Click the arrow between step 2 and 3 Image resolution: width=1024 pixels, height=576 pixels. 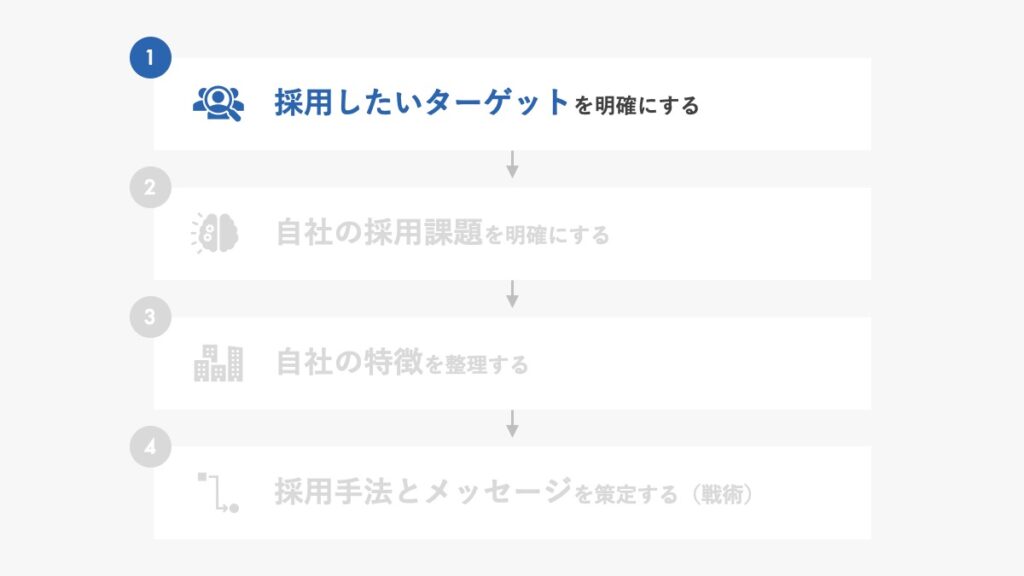(512, 294)
